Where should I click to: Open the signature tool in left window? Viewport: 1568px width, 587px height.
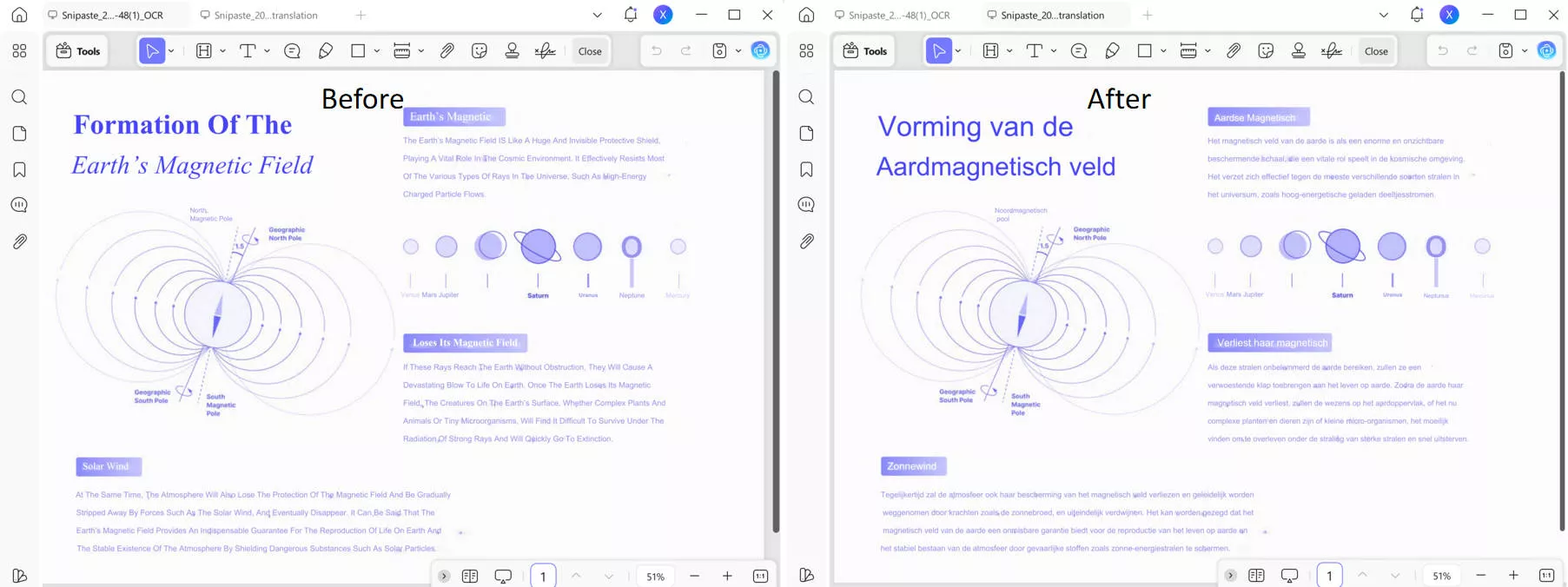coord(546,51)
